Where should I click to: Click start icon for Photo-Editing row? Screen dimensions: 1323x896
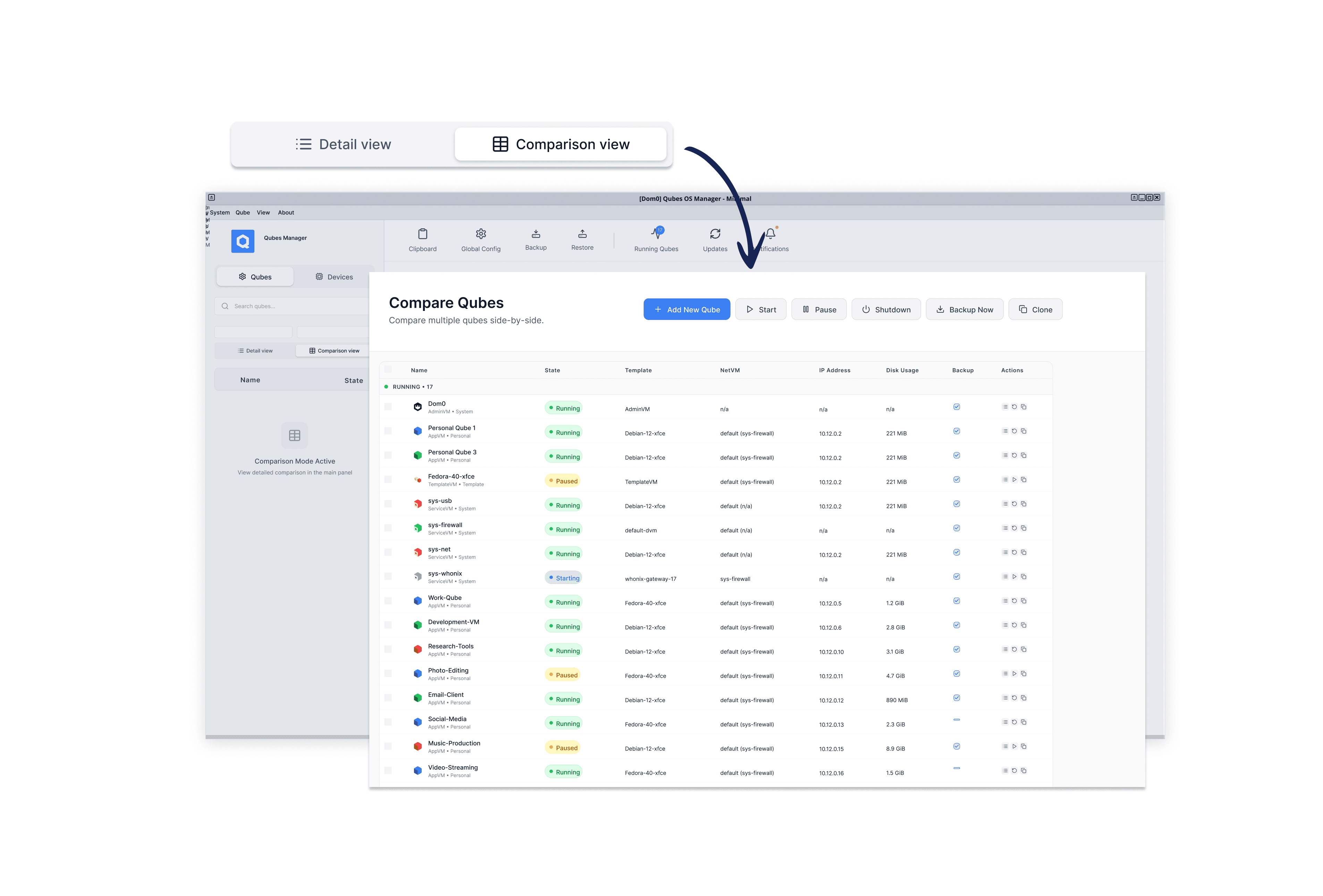tap(1014, 674)
